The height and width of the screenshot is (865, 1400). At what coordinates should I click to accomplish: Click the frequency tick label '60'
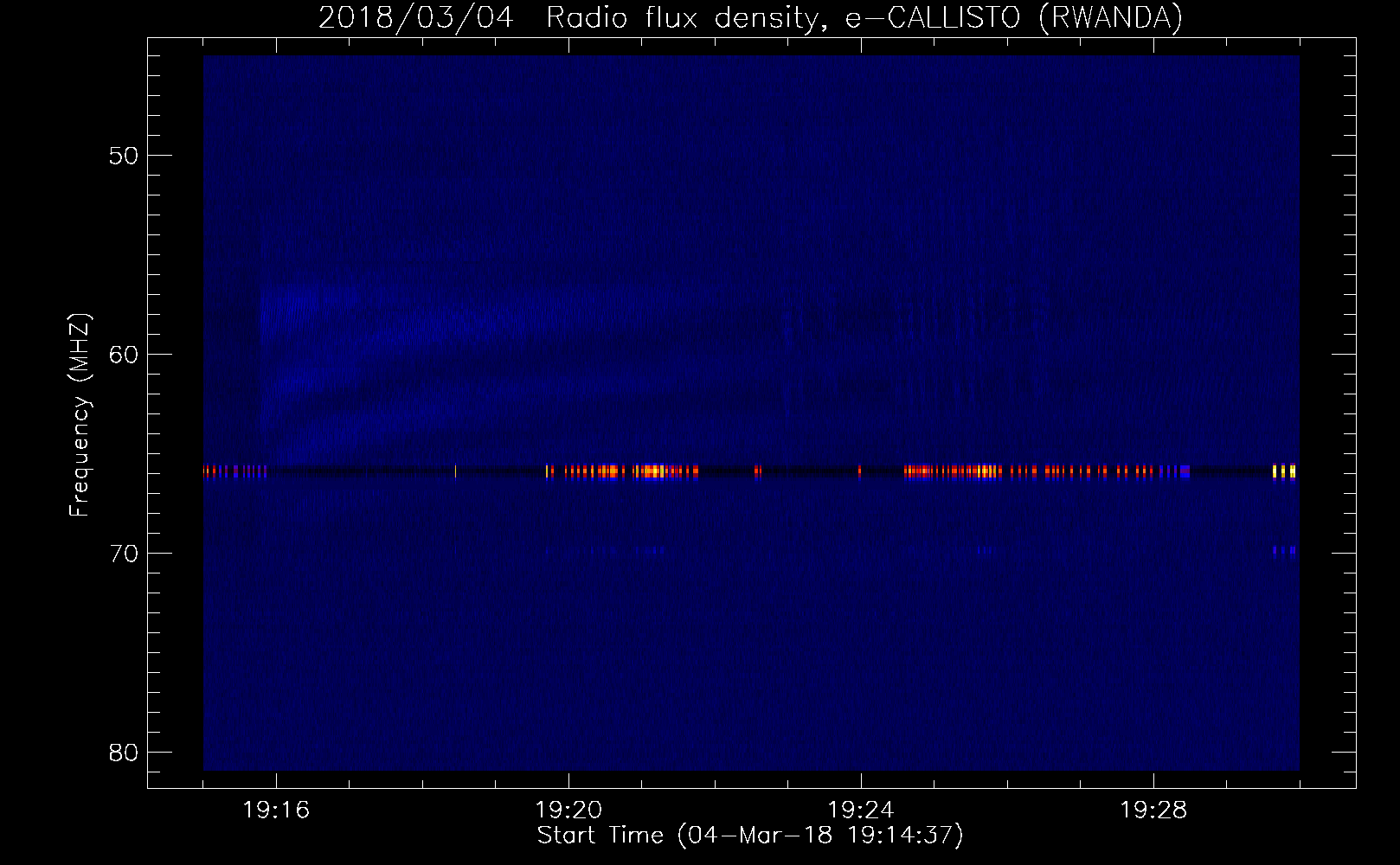tap(124, 355)
